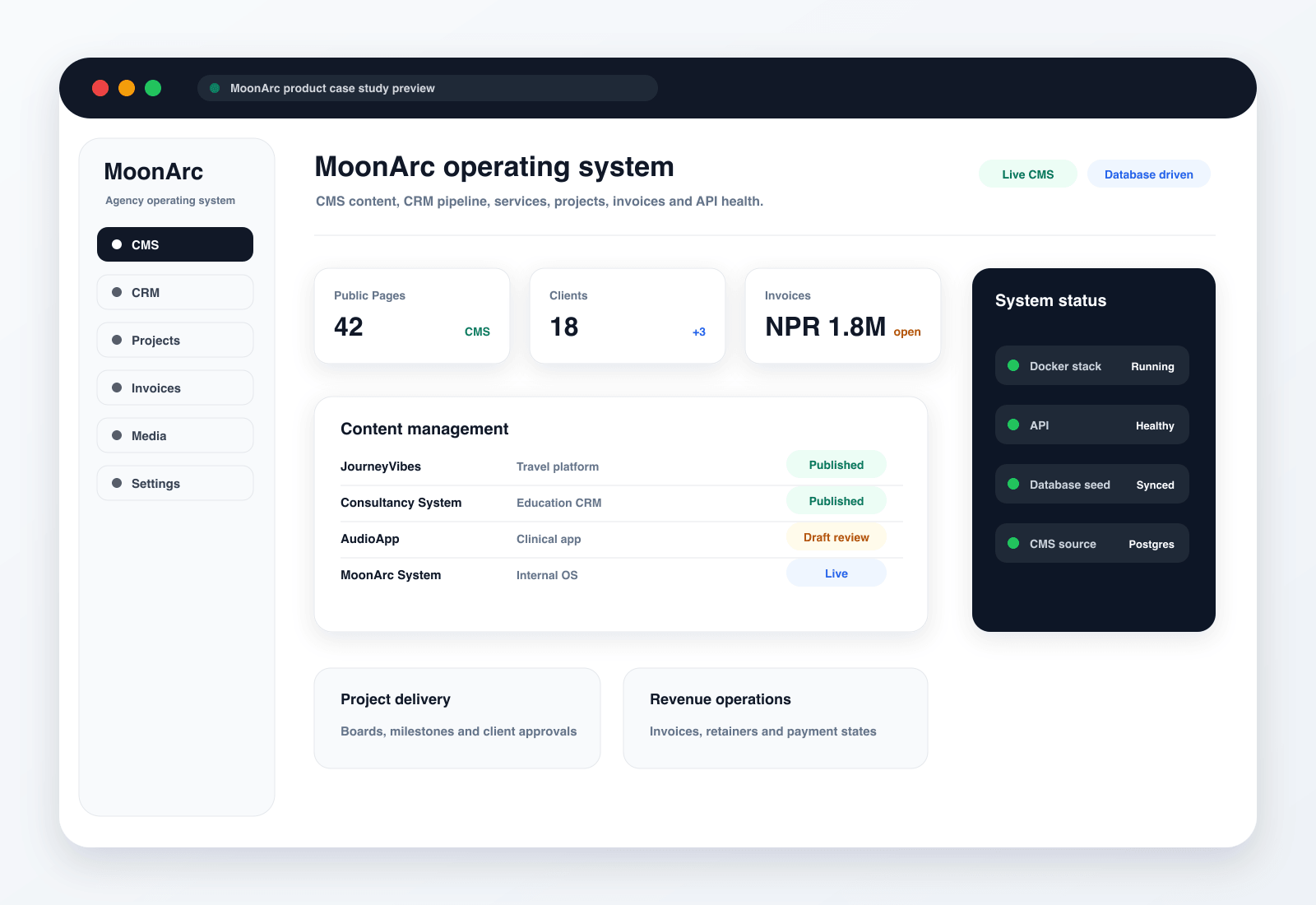
Task: Click the Docker stack green status dot
Action: click(x=1013, y=365)
